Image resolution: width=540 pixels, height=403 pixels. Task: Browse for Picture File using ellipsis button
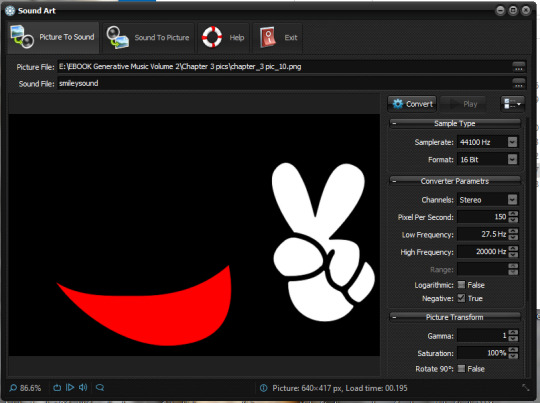click(519, 66)
